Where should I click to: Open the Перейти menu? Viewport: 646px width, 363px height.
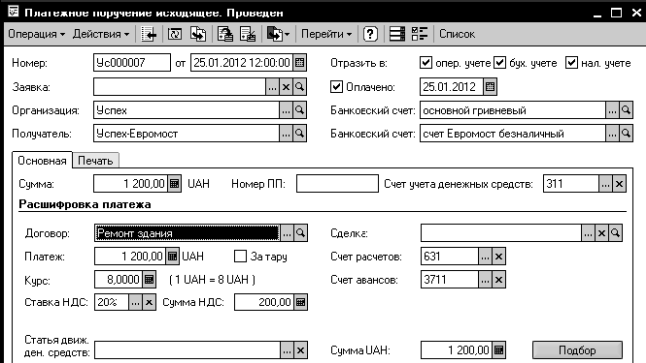tap(326, 34)
